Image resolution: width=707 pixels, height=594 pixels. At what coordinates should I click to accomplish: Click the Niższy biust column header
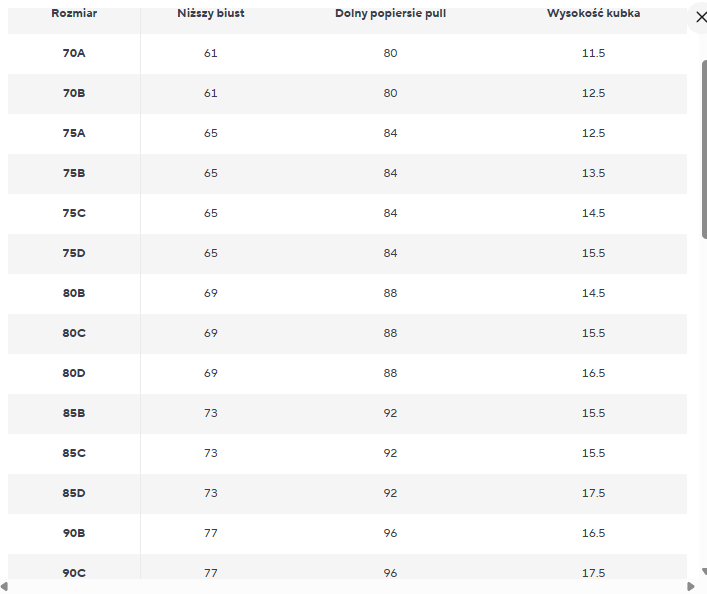210,14
